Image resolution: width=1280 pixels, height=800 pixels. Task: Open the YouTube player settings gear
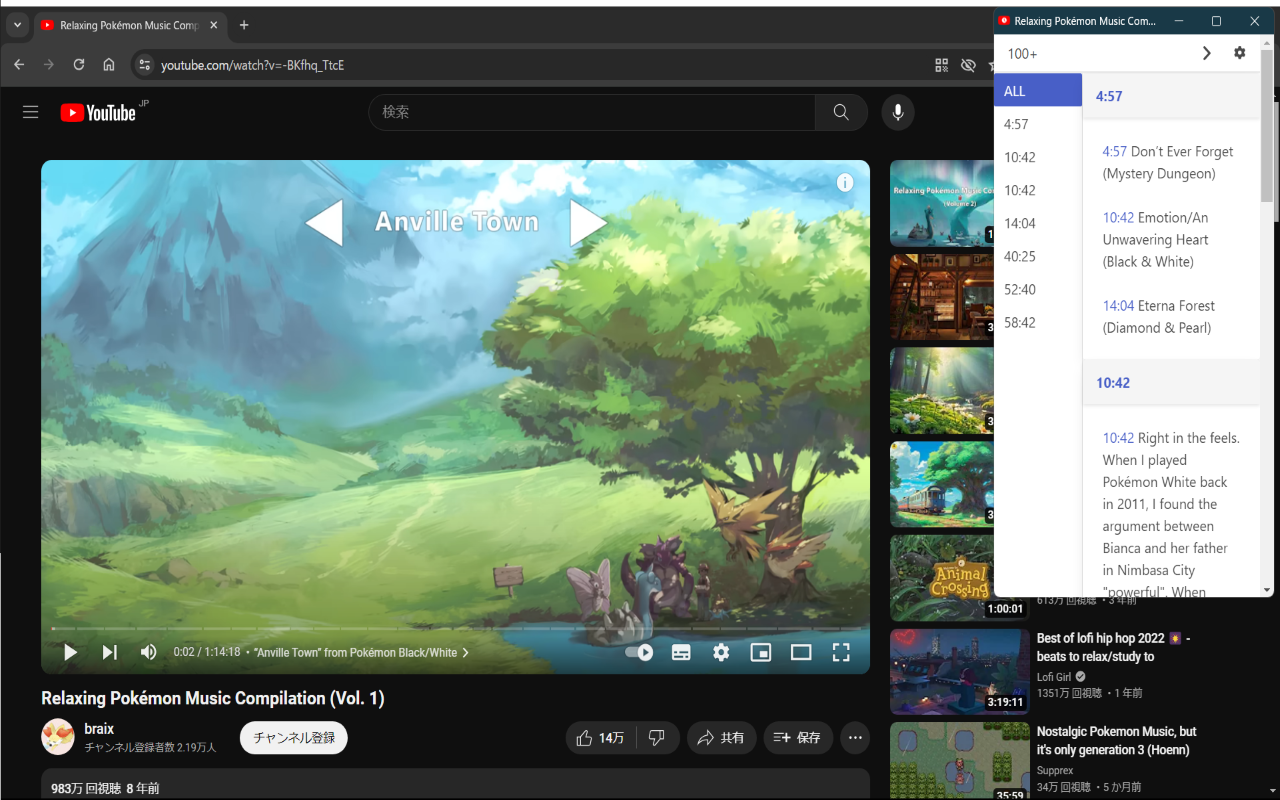(x=721, y=652)
